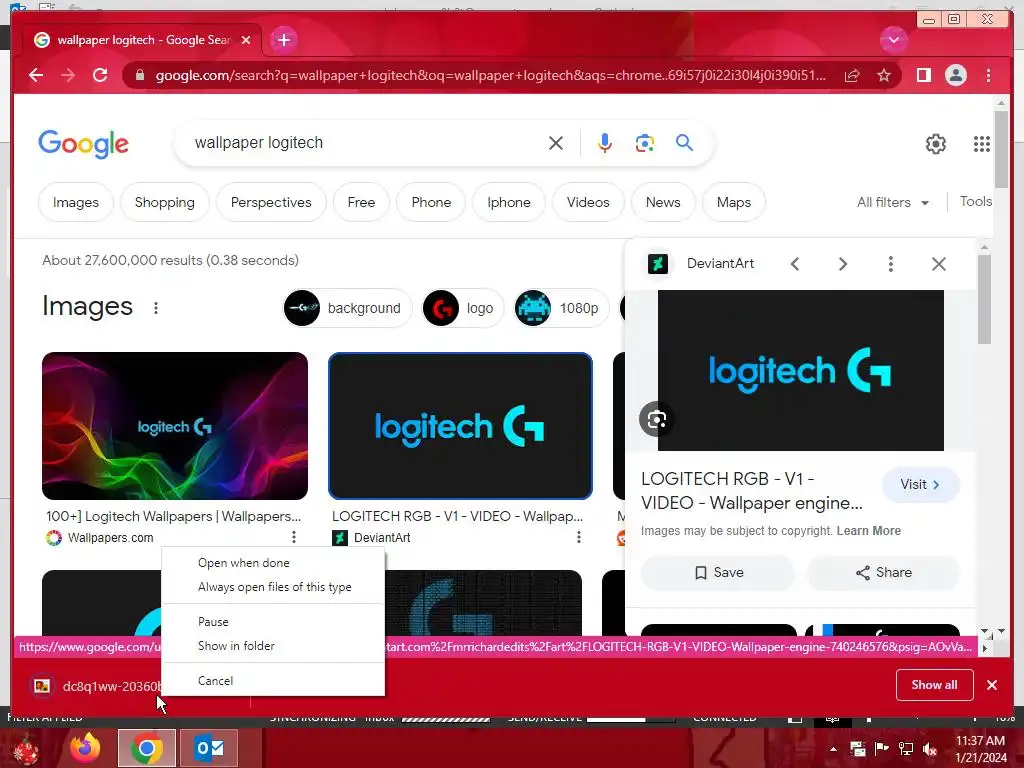This screenshot has width=1024, height=768.
Task: Show next image in preview panel
Action: [842, 264]
